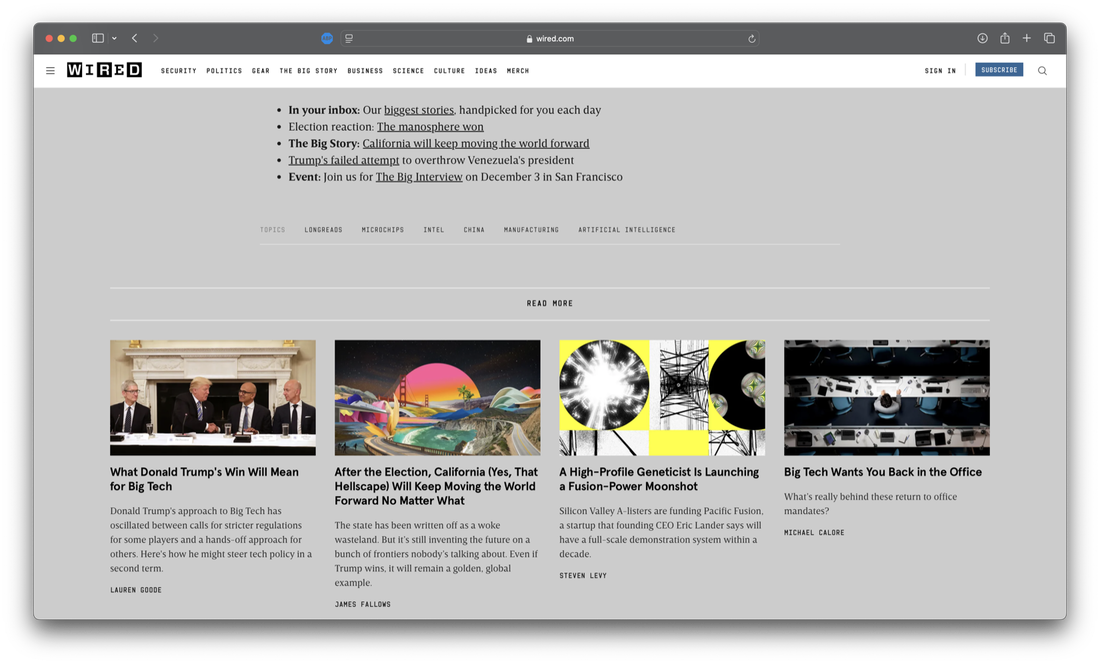Open the page reader menu icon

coord(349,39)
